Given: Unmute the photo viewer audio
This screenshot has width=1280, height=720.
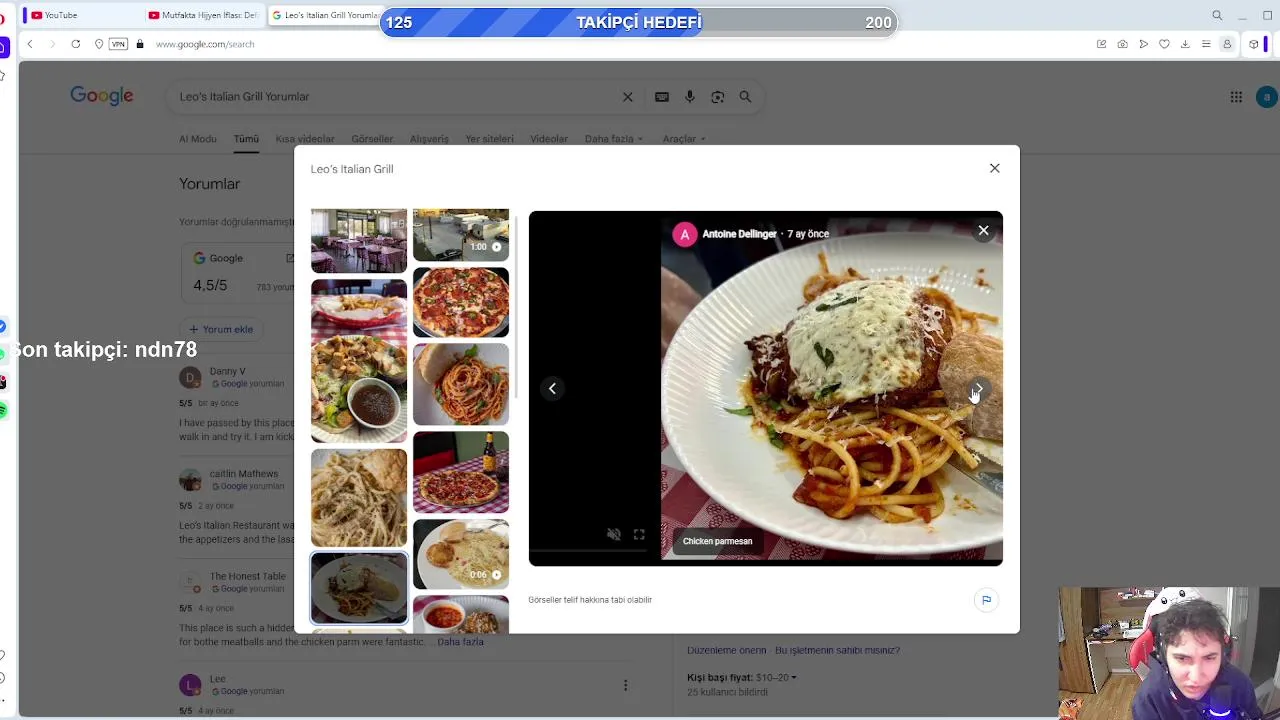Looking at the screenshot, I should (x=614, y=534).
